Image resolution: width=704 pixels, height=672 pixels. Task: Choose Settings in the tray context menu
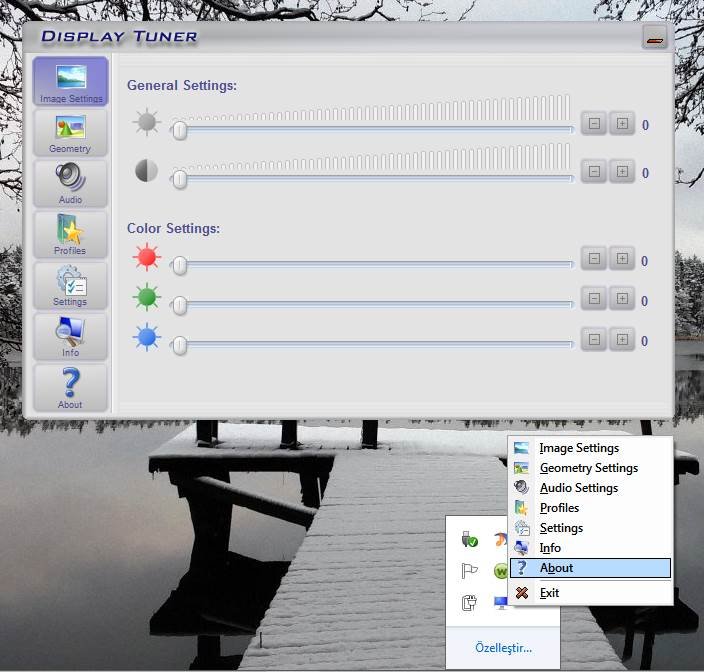(590, 528)
